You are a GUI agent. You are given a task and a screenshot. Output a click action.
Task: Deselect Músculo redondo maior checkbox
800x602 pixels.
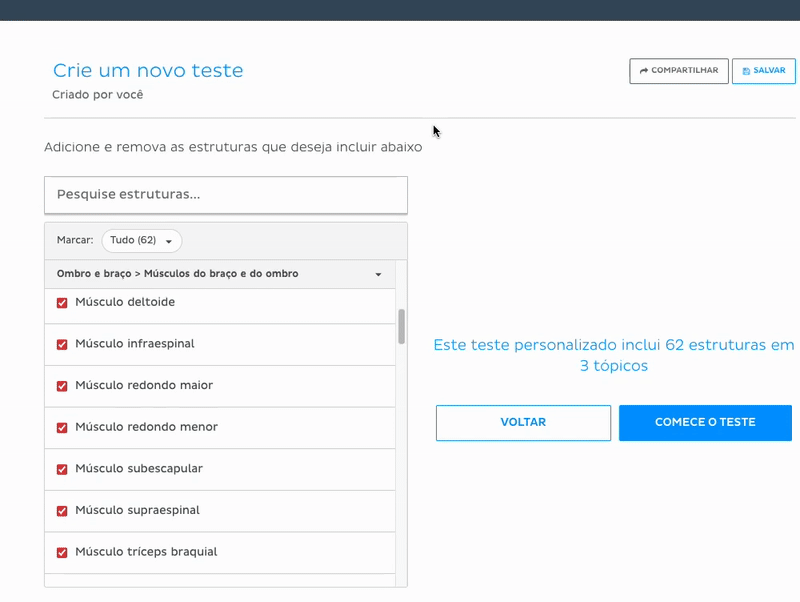click(x=62, y=386)
